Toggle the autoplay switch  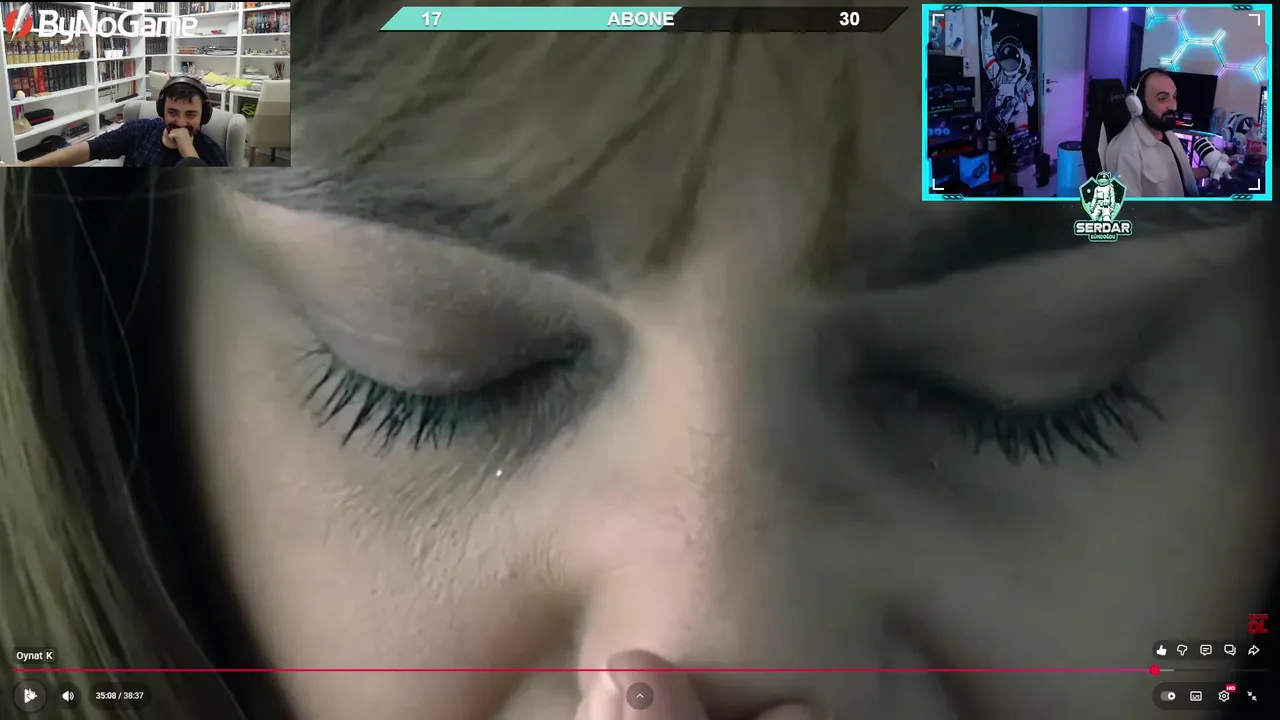1168,696
